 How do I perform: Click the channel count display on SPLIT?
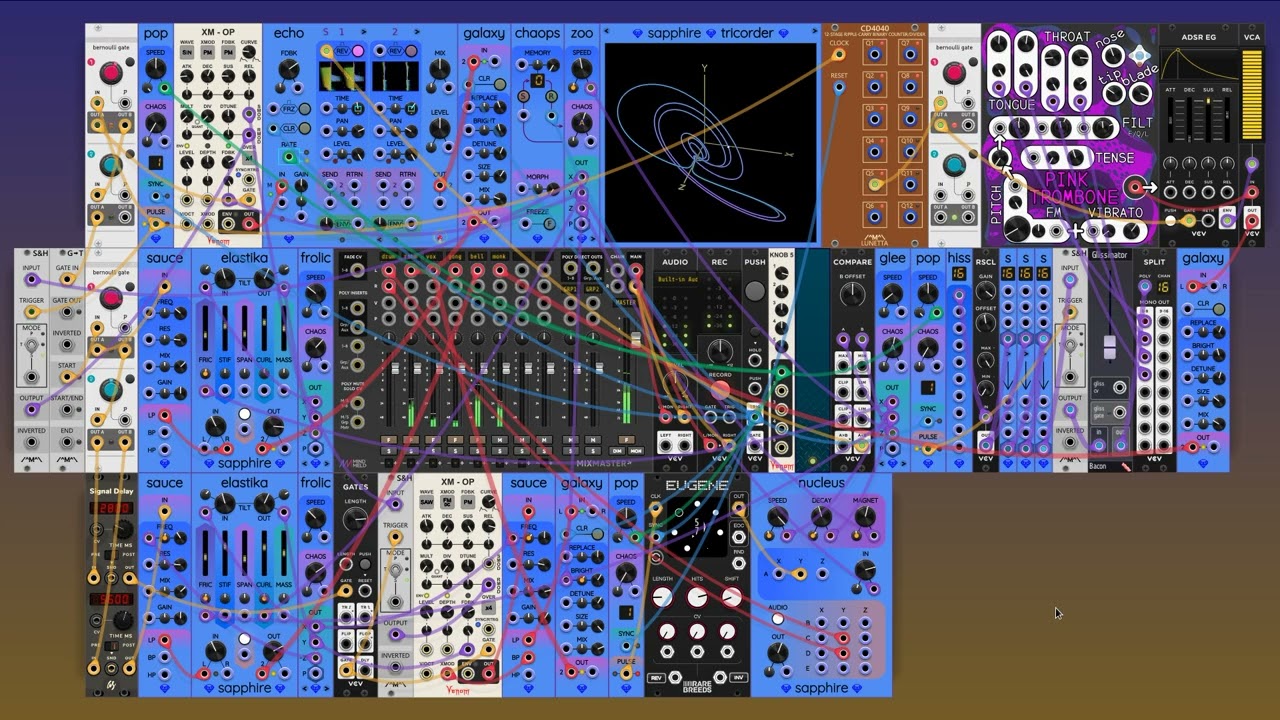click(1163, 287)
